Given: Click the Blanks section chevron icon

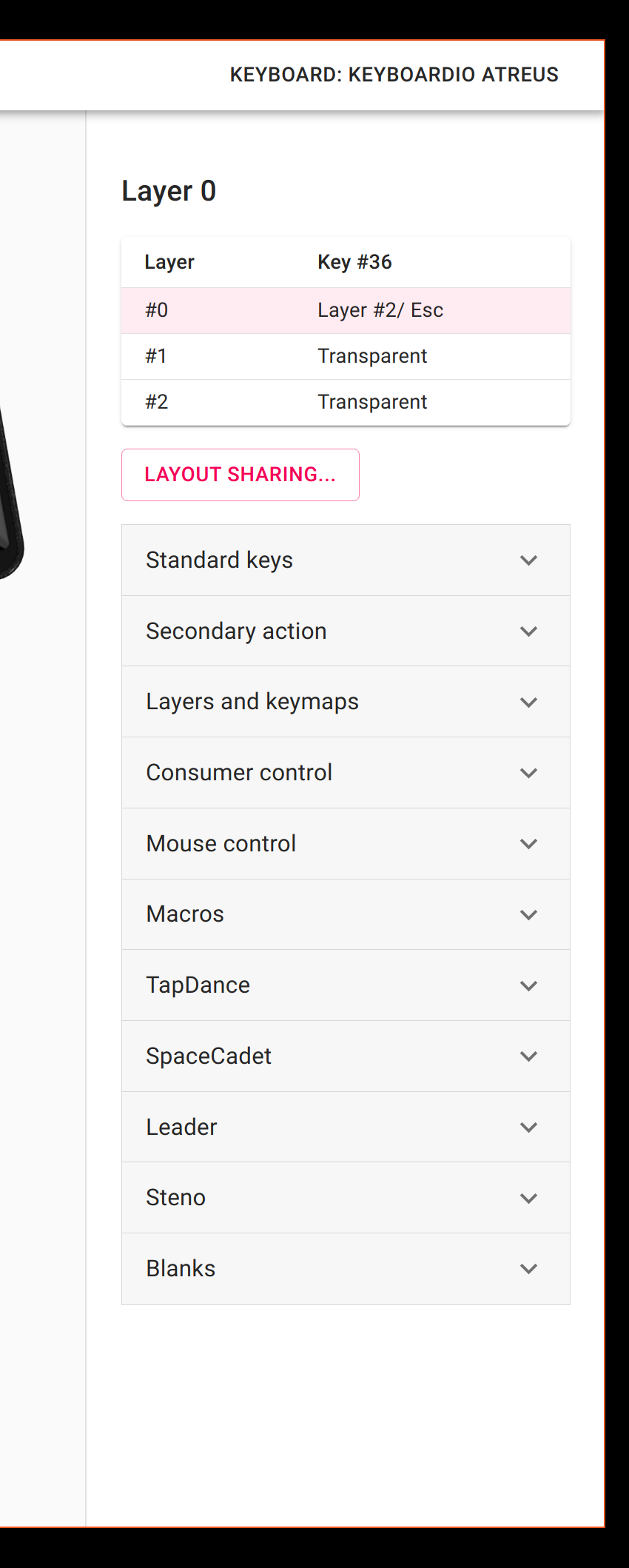Looking at the screenshot, I should tap(528, 1268).
